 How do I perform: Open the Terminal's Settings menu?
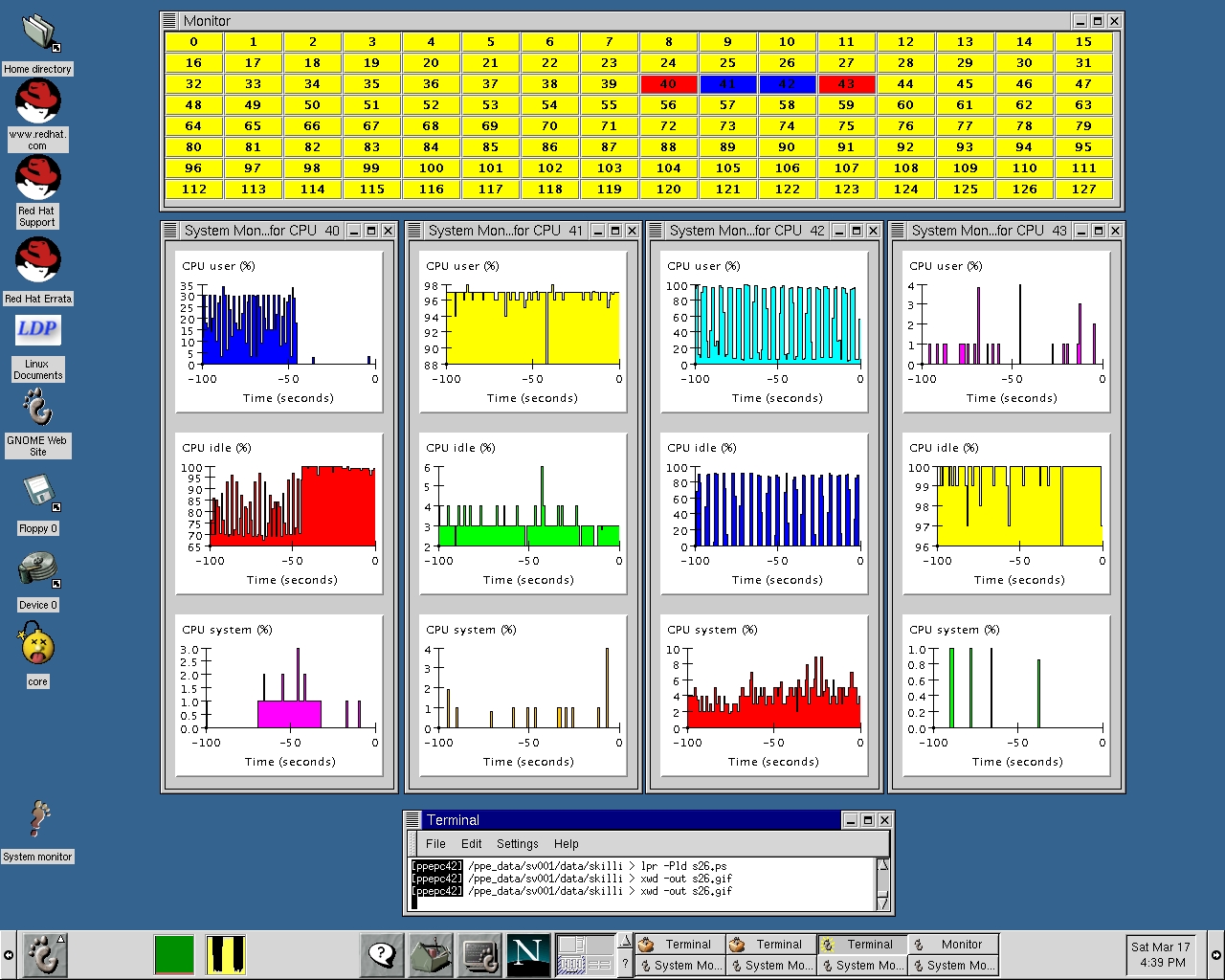517,844
